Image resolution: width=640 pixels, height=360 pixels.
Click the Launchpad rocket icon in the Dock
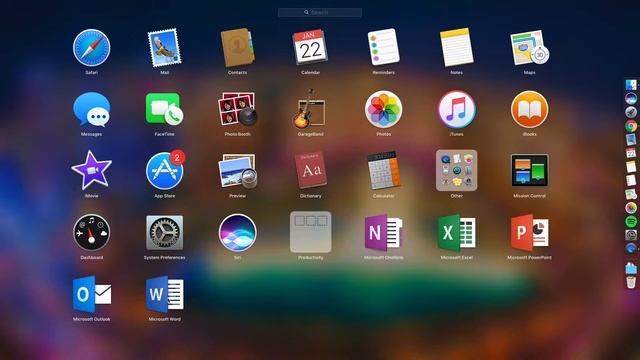[x=631, y=112]
